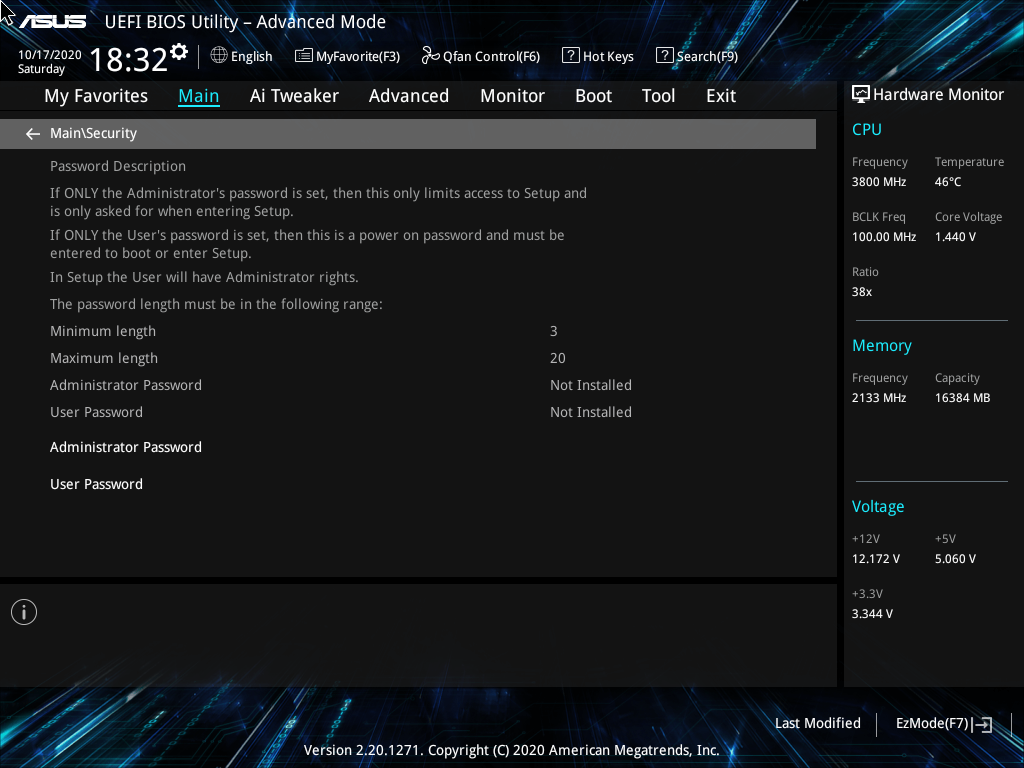This screenshot has height=768, width=1024.
Task: Select the User Password option
Action: [x=97, y=484]
